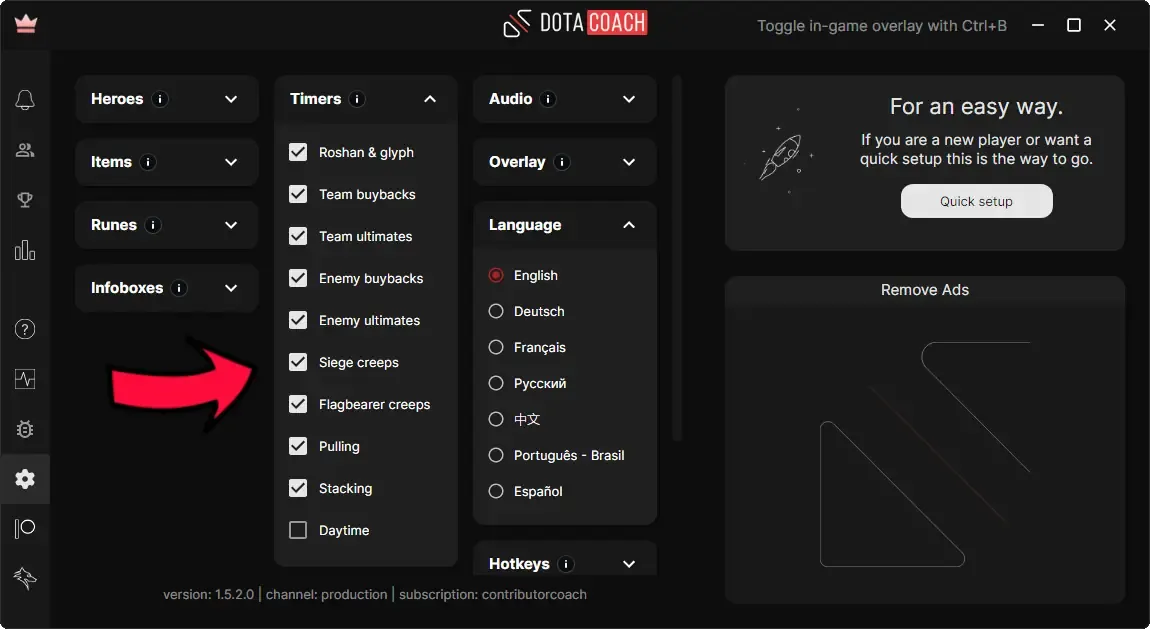This screenshot has width=1150, height=629.
Task: Open the bar chart statistics icon
Action: pos(25,250)
